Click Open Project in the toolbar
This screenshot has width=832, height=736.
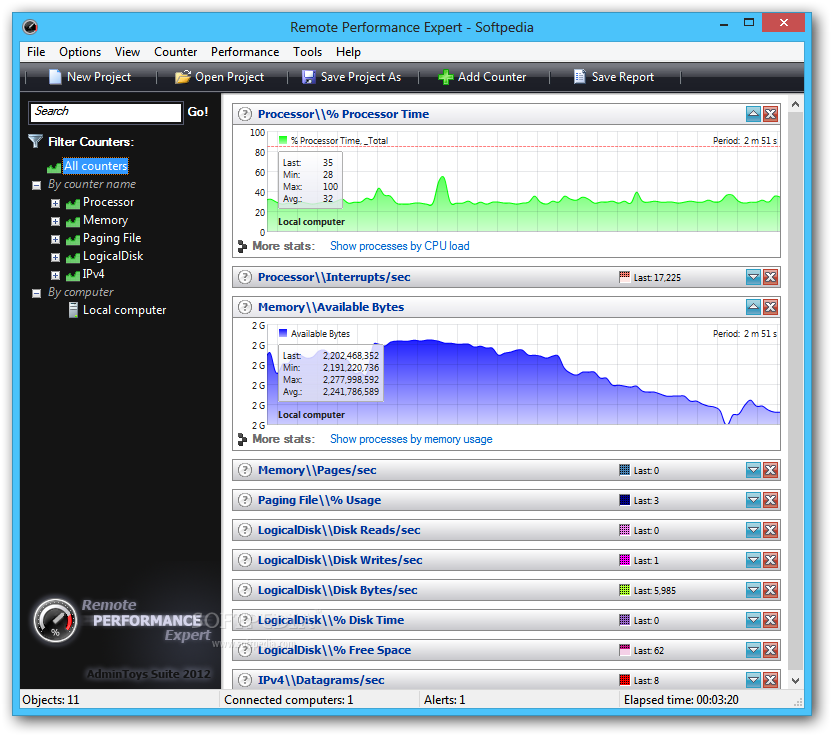(220, 77)
